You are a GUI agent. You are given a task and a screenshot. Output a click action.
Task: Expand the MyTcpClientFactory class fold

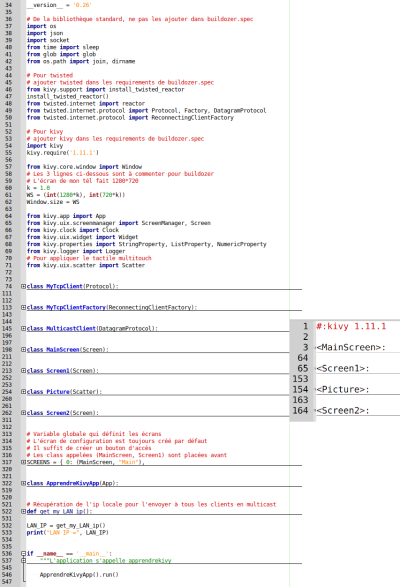click(x=23, y=307)
